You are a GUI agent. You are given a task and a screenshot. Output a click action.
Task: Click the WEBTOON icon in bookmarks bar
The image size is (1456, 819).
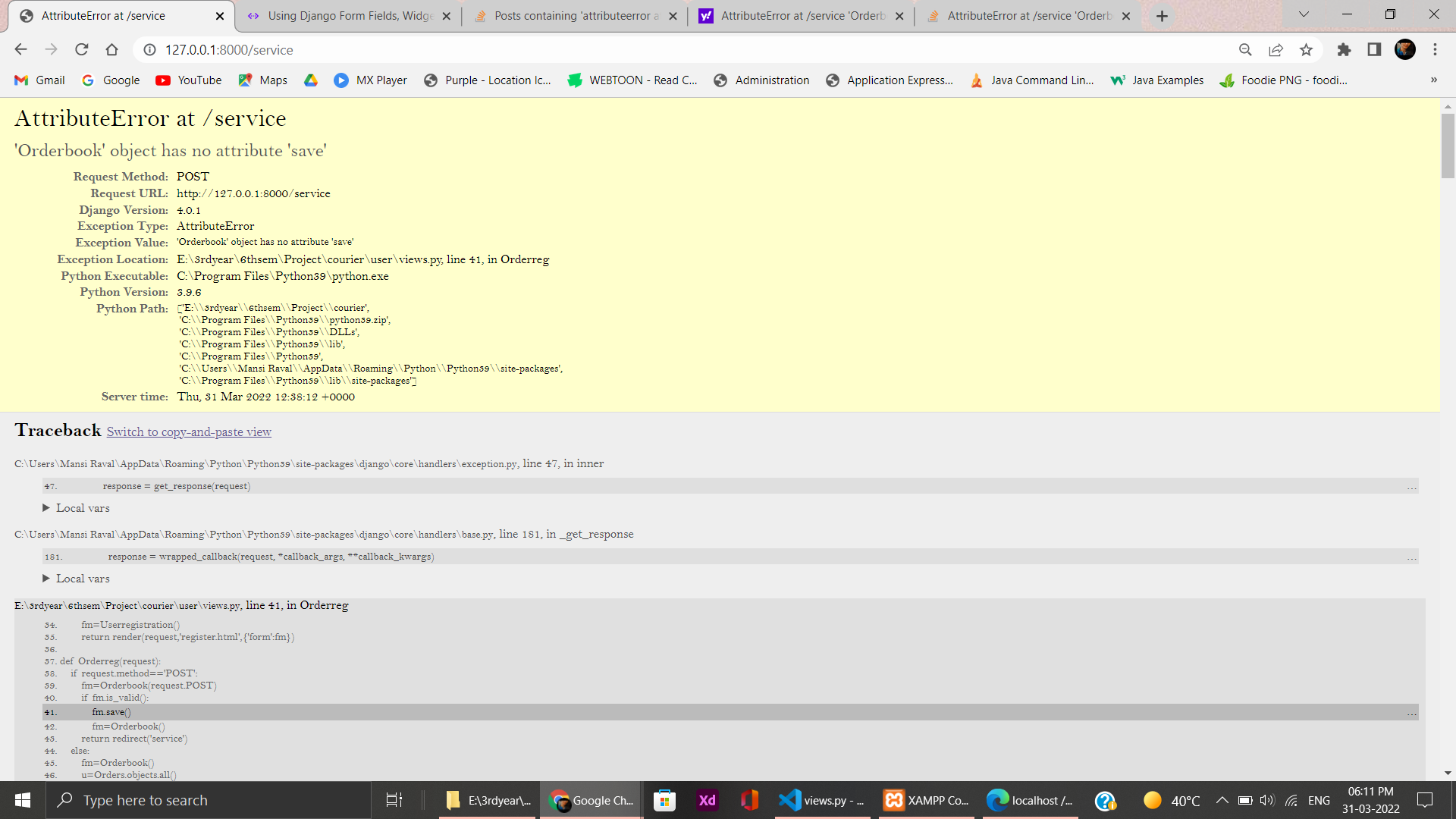[574, 79]
